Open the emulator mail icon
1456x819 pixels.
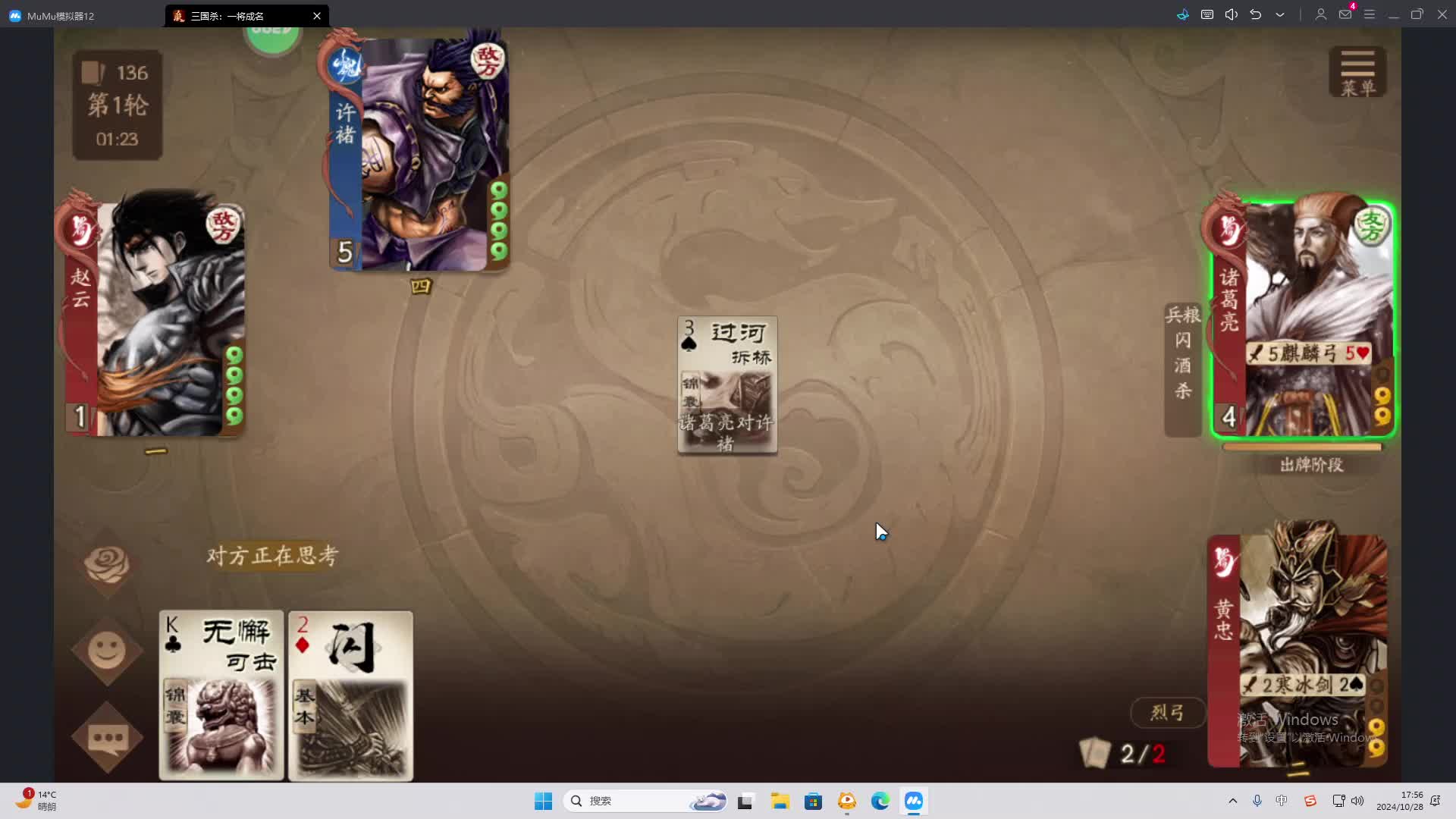tap(1345, 15)
